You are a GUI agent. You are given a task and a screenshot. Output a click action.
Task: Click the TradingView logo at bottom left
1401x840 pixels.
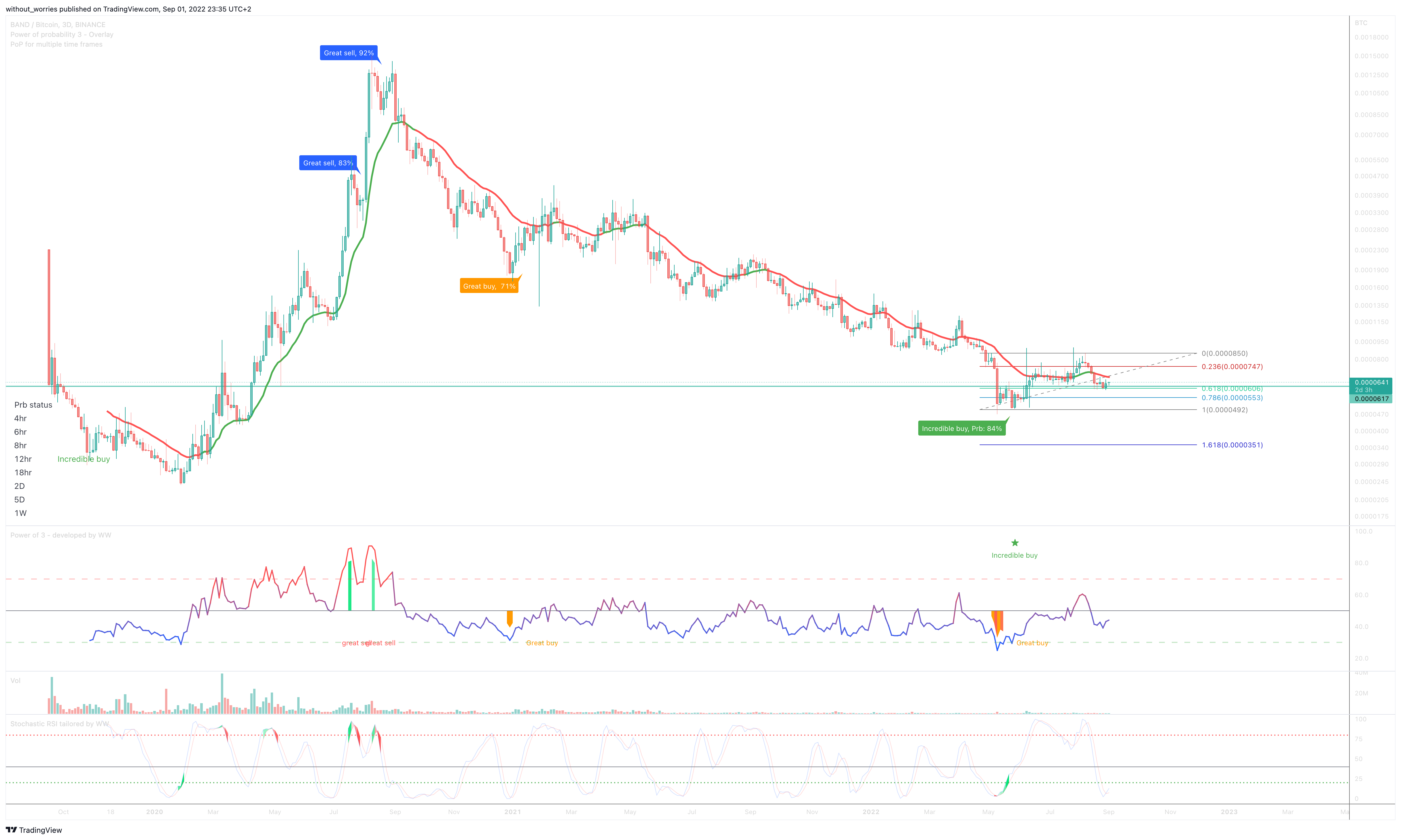point(34,830)
